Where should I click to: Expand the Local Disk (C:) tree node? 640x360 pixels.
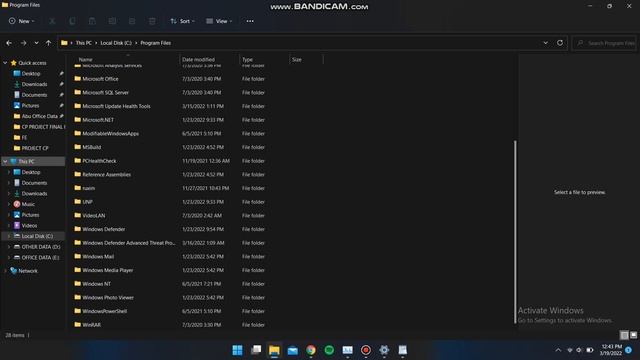click(9, 236)
